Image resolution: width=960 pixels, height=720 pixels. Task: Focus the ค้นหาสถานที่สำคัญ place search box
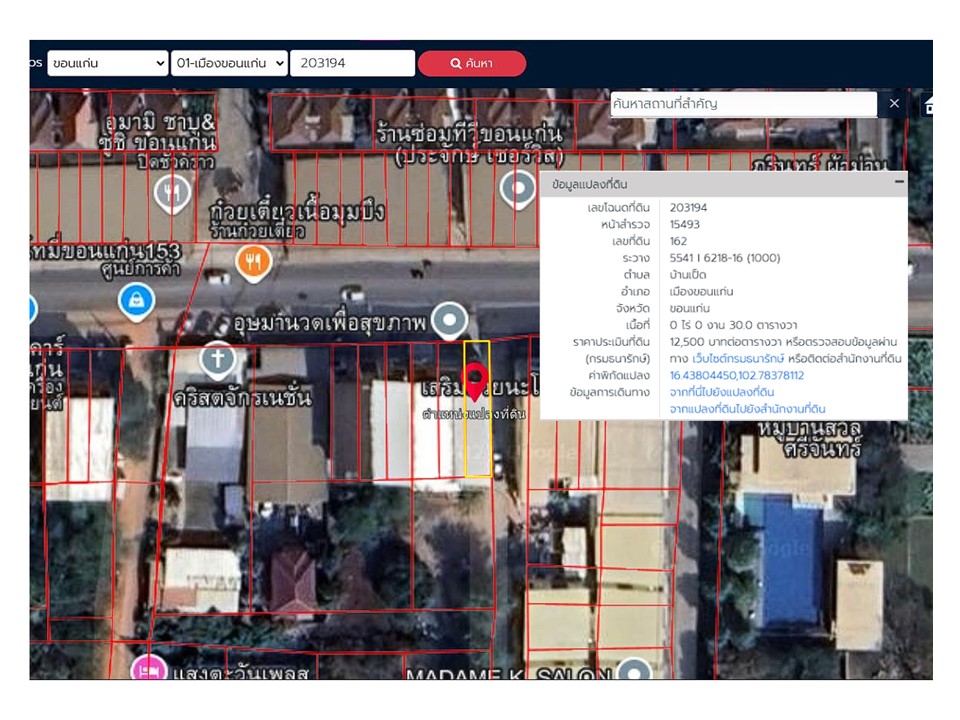coord(743,104)
